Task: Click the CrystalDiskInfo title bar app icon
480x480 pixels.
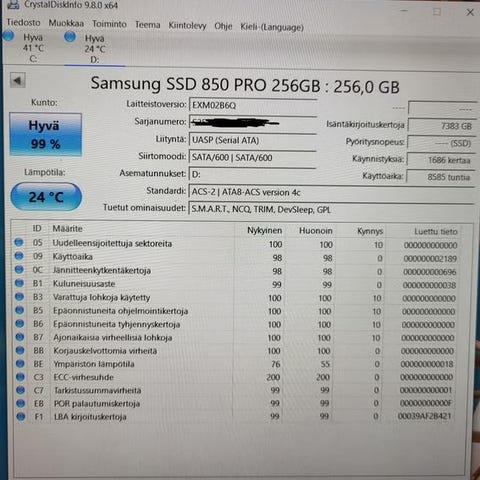Action: tap(13, 4)
